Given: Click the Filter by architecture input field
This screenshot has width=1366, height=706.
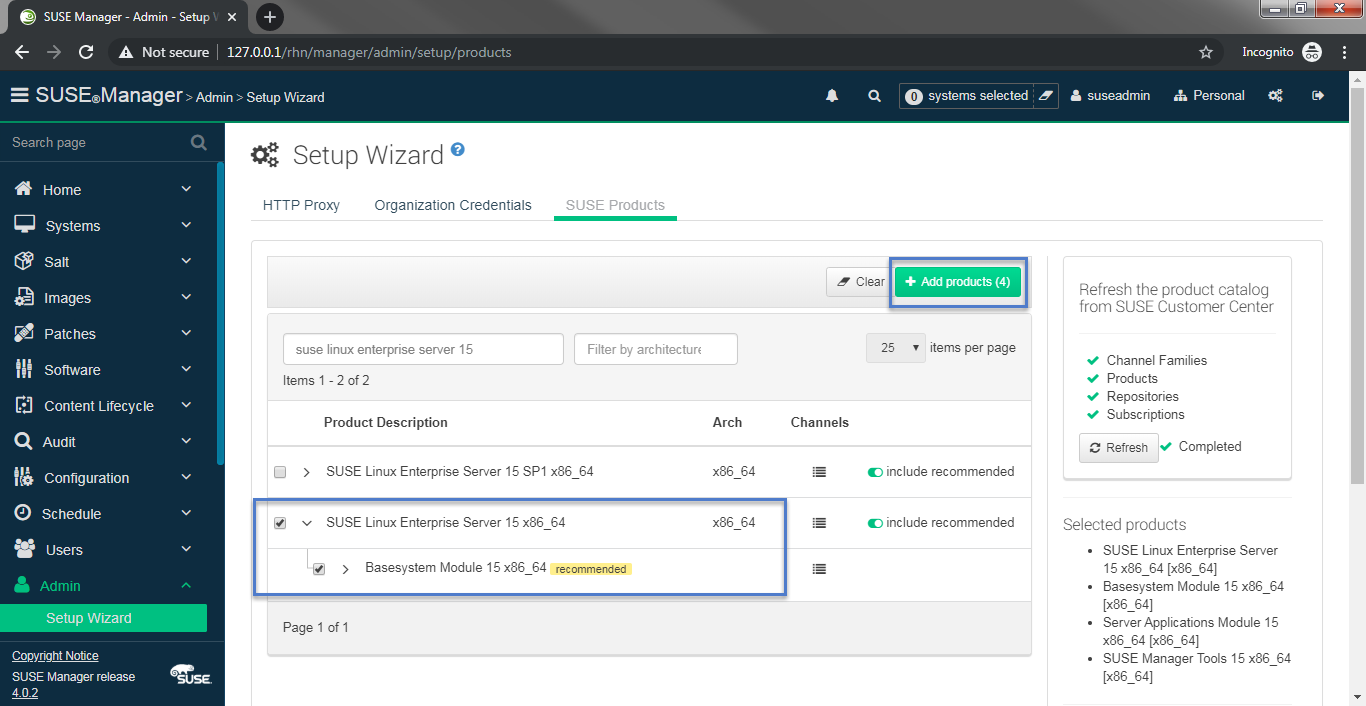Looking at the screenshot, I should coord(655,348).
